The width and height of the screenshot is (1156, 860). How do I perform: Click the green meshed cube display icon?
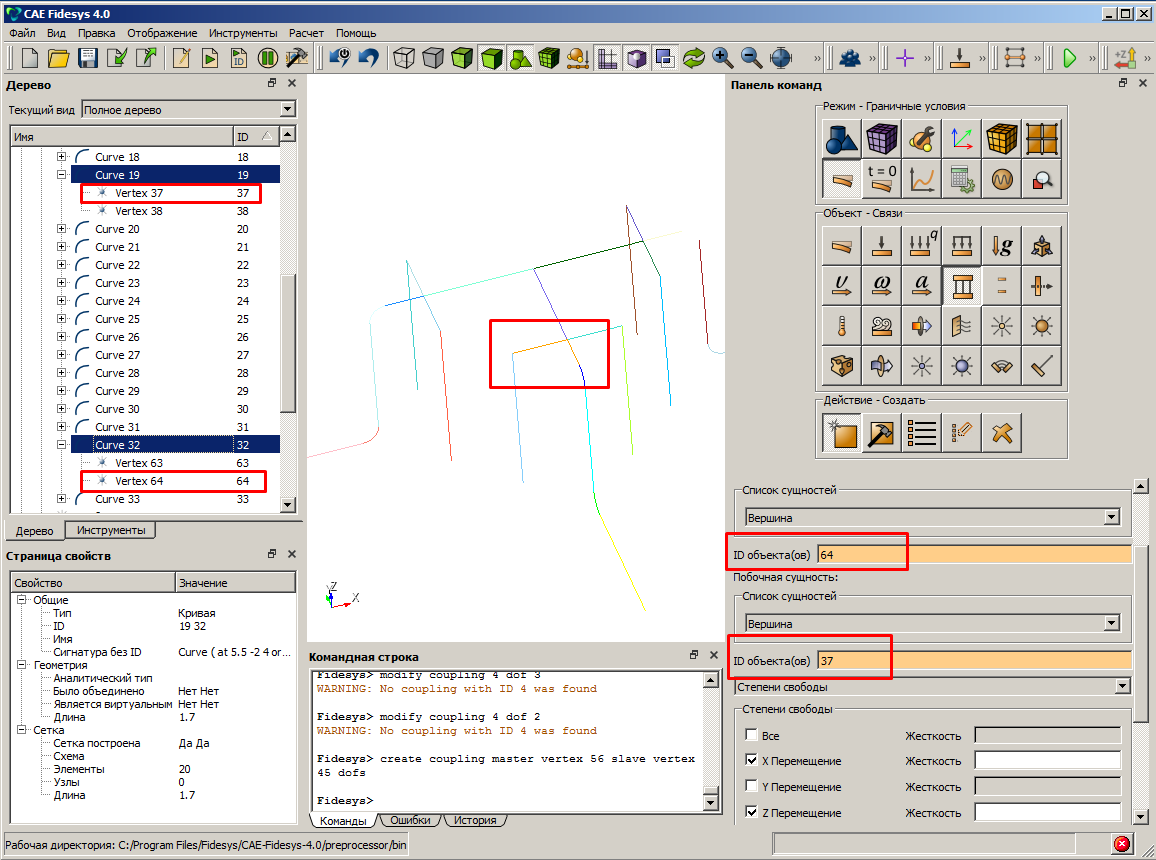(549, 57)
